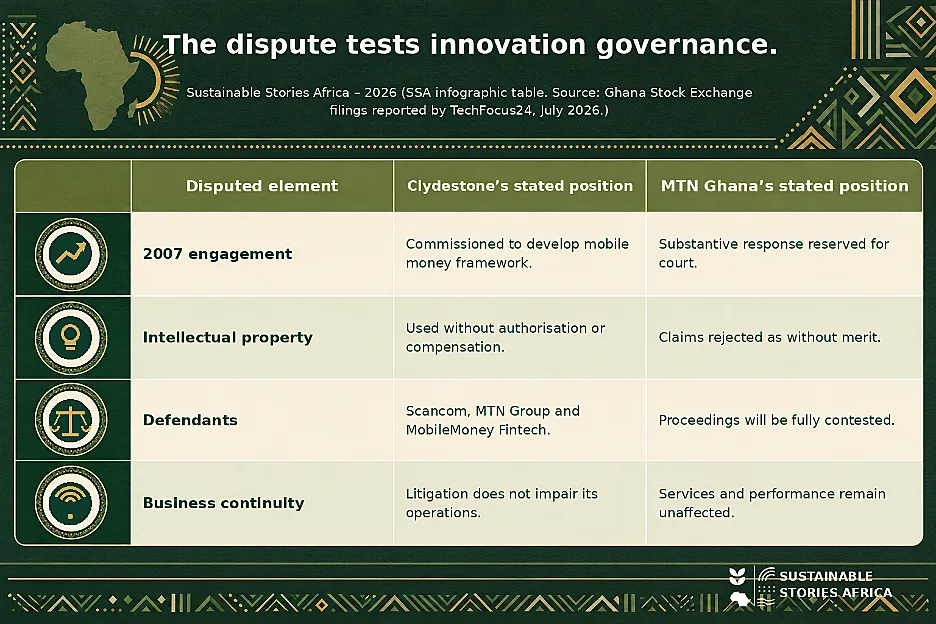Click the Africa map graphic in header
Image resolution: width=936 pixels, height=624 pixels.
pyautogui.click(x=94, y=75)
